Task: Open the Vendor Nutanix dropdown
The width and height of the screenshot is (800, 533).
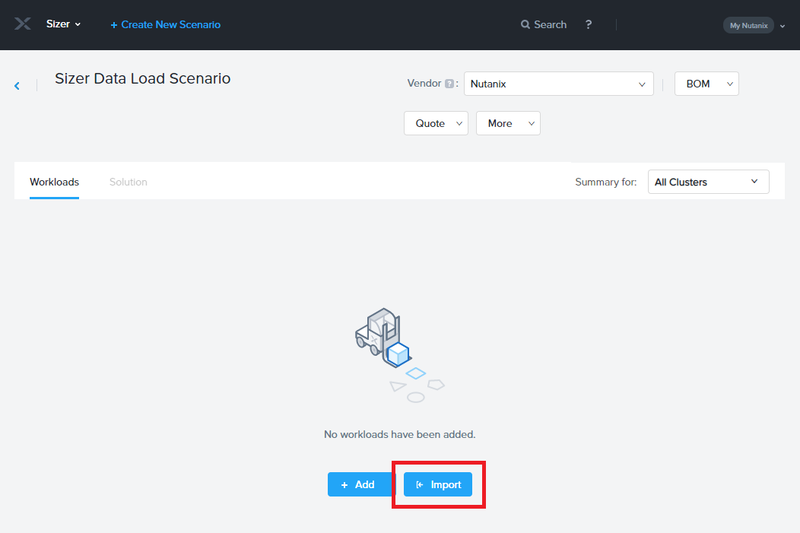Action: pyautogui.click(x=558, y=84)
